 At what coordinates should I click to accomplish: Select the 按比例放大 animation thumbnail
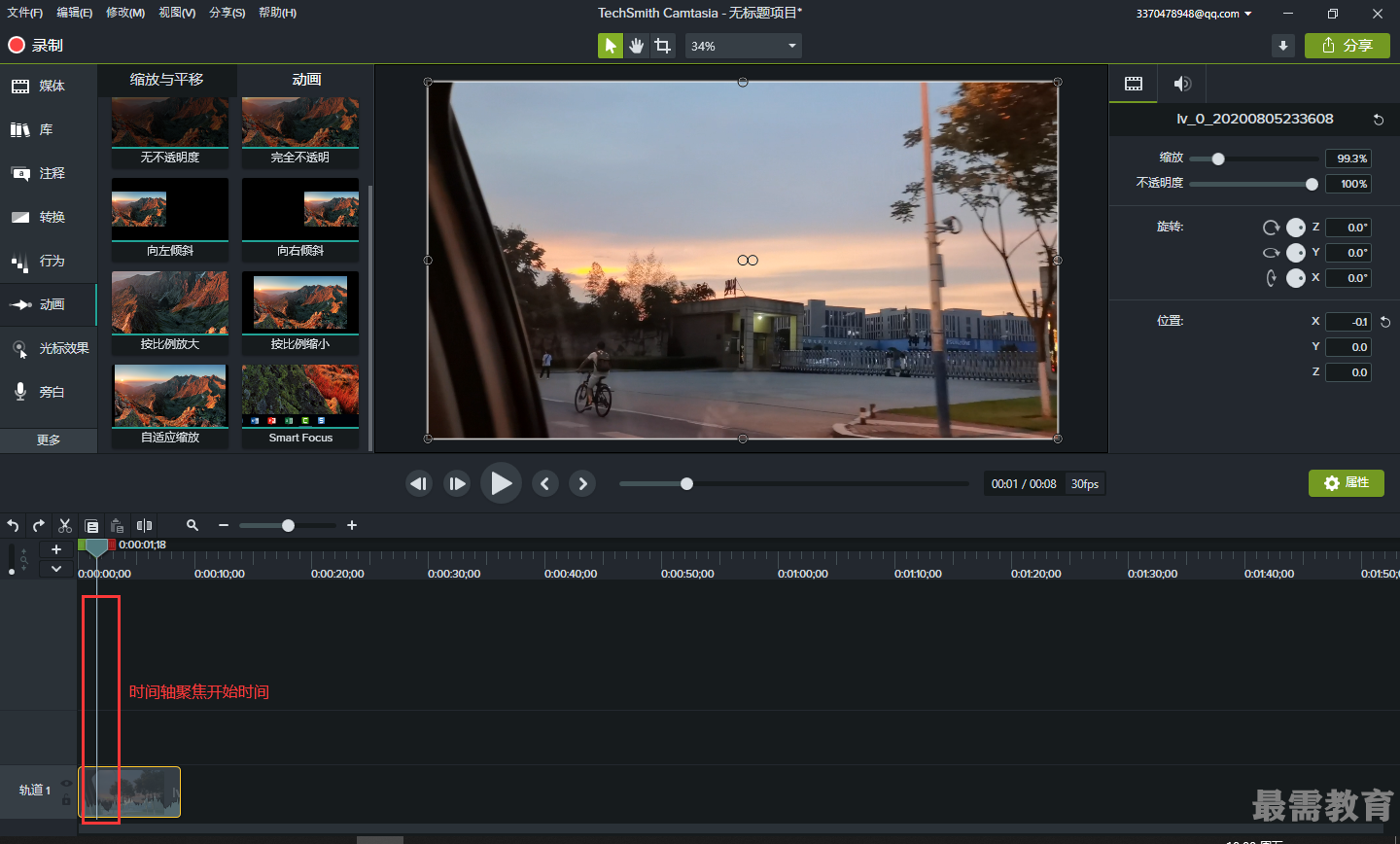point(170,313)
